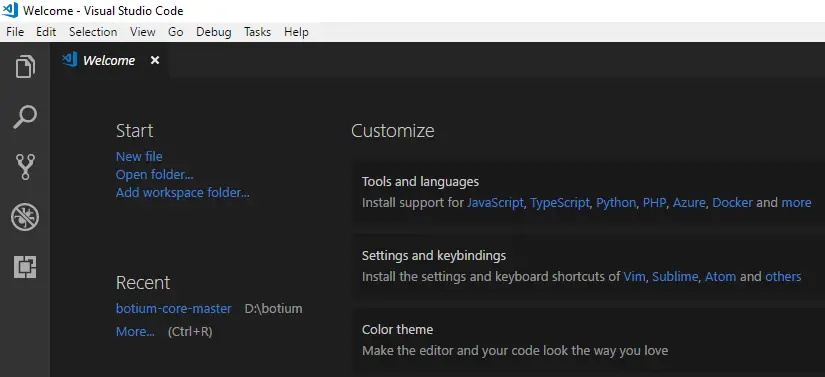Close the Welcome tab

tap(155, 60)
